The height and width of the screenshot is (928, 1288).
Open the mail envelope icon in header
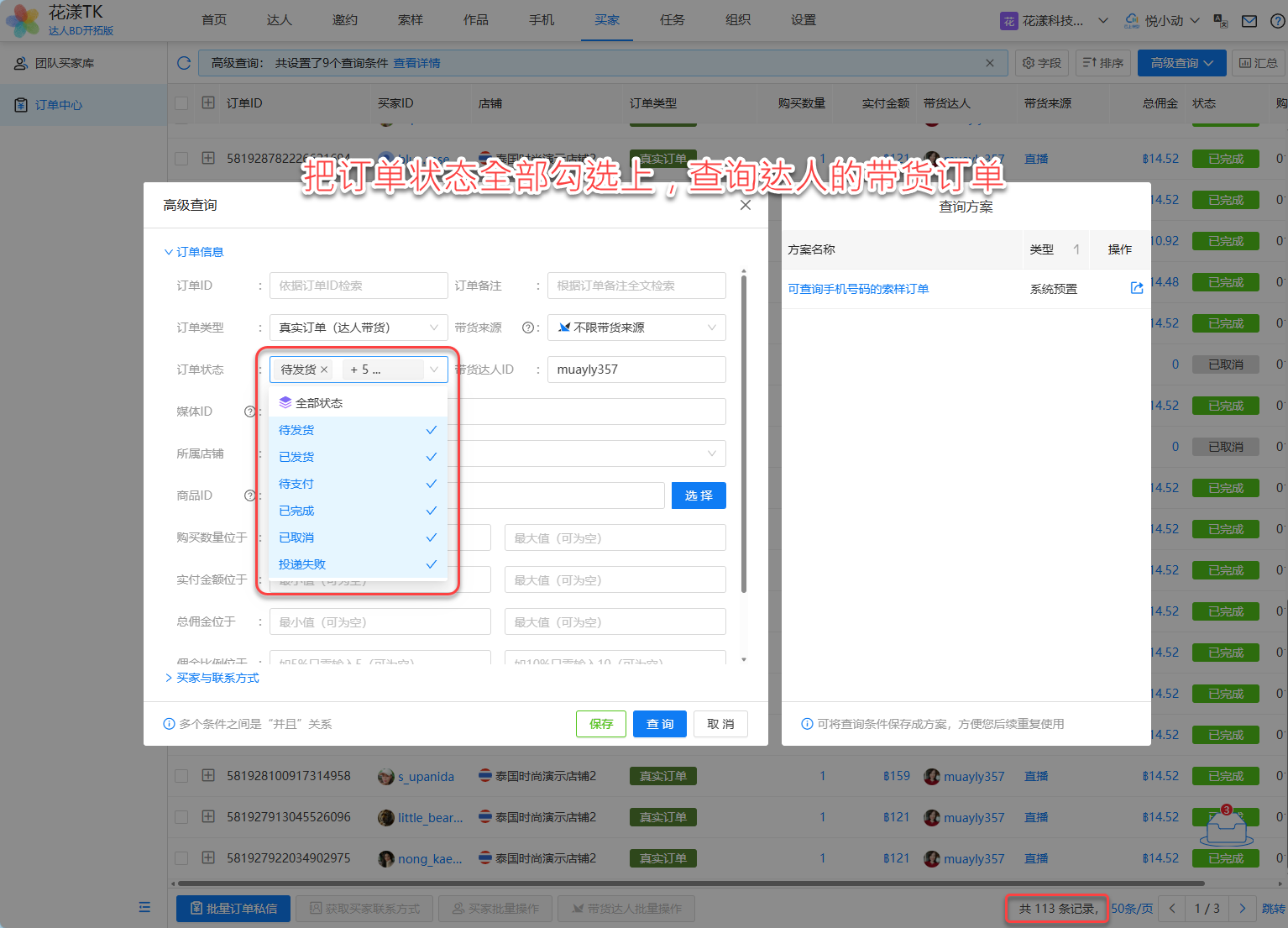tap(1249, 21)
